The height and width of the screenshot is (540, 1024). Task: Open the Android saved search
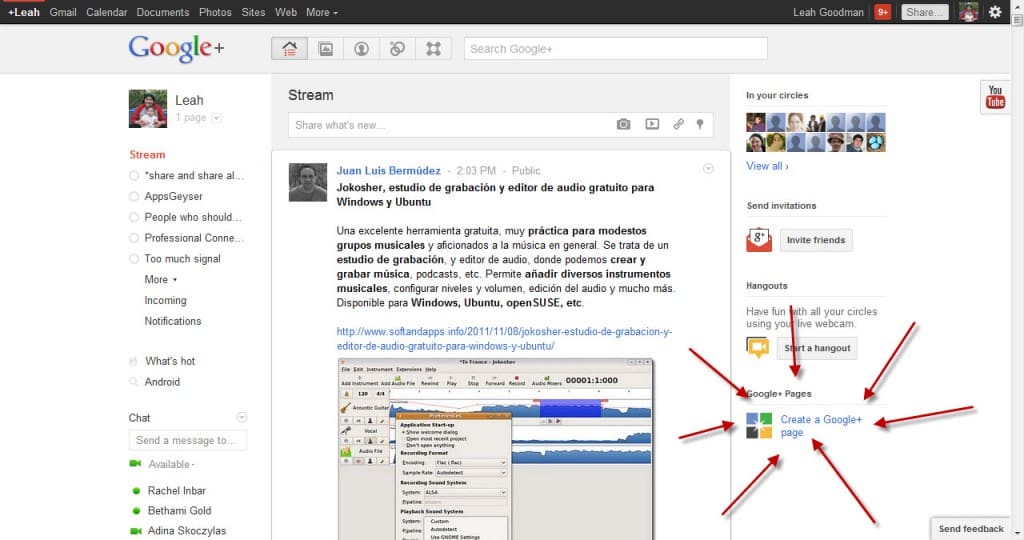[162, 382]
